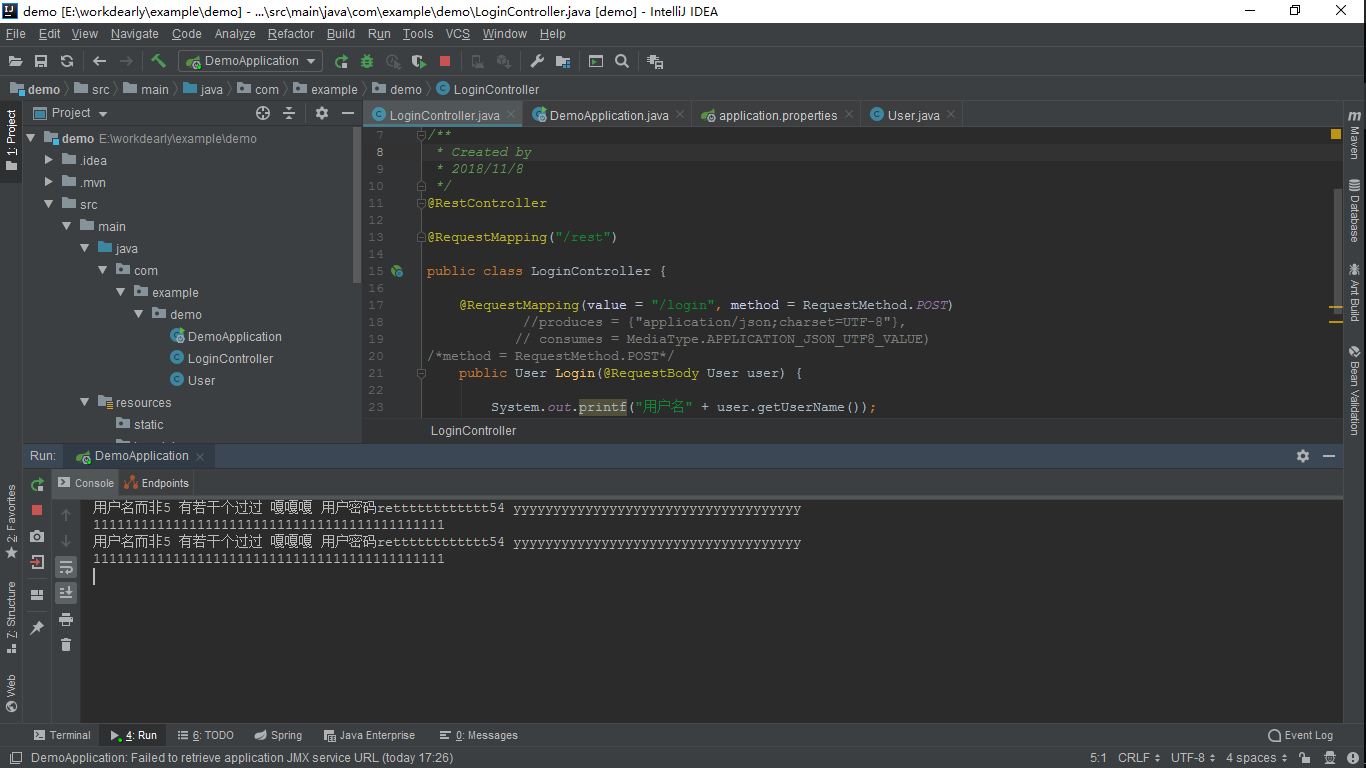Collapse the src folder in the Project tree
Viewport: 1366px width, 768px height.
47,203
